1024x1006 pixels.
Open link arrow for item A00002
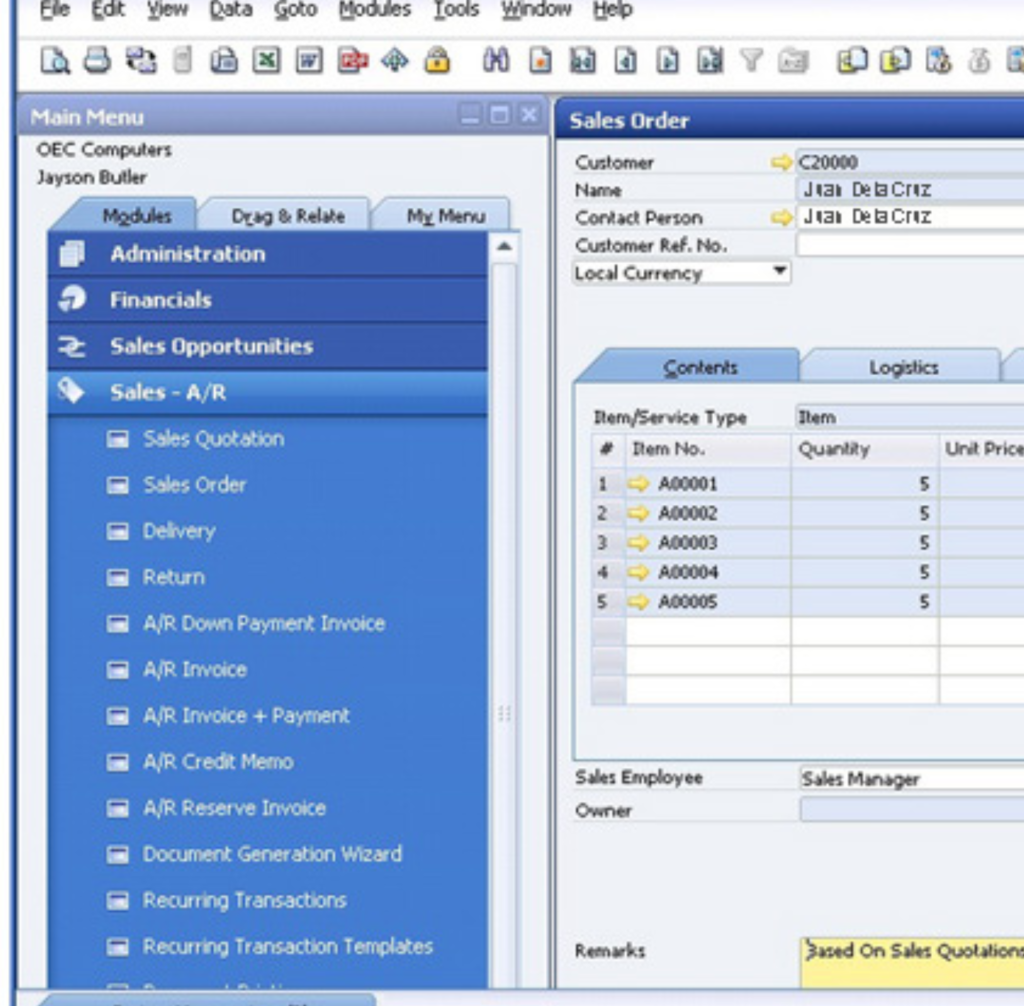638,513
